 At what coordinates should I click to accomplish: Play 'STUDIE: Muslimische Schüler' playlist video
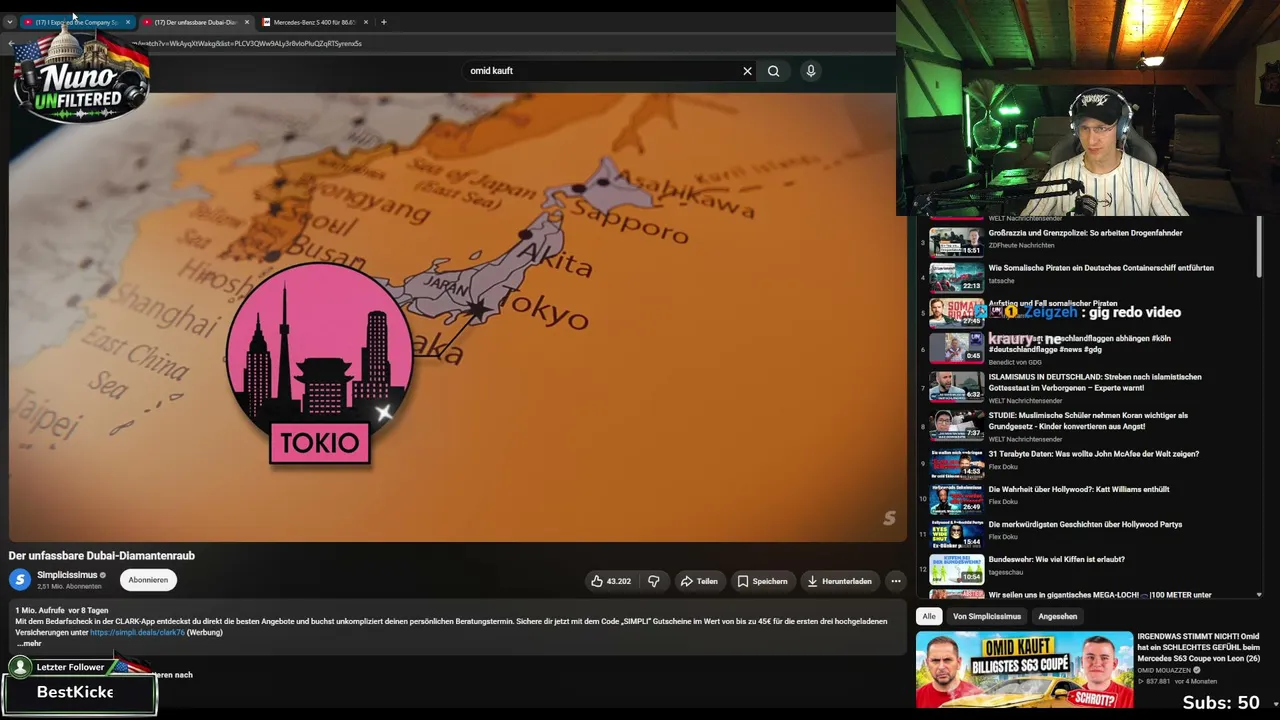1088,421
